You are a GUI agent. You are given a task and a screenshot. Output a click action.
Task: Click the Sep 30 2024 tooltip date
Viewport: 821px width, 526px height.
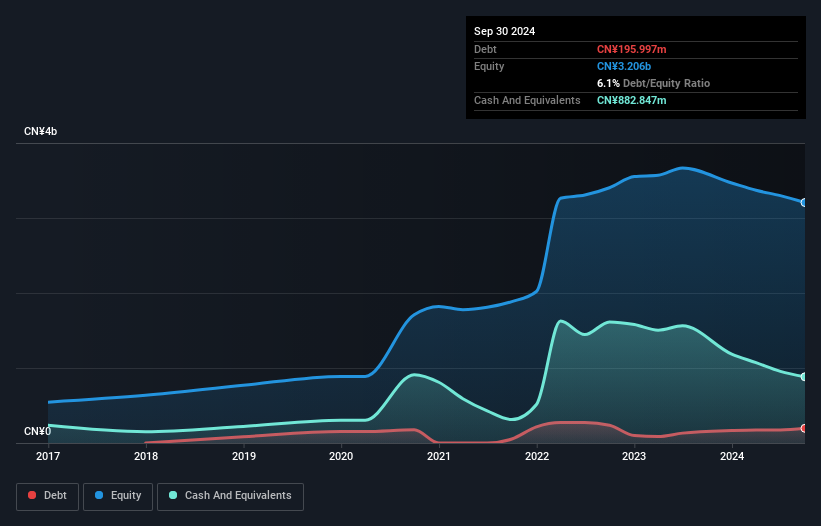click(504, 31)
